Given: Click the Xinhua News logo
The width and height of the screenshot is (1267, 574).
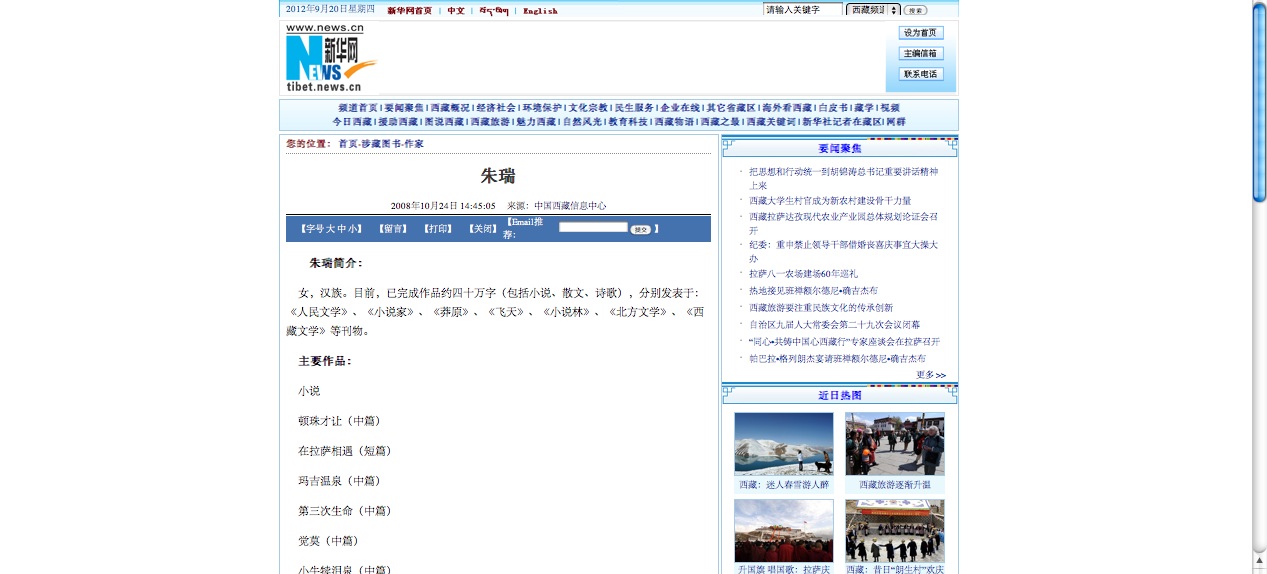Looking at the screenshot, I should click(331, 59).
